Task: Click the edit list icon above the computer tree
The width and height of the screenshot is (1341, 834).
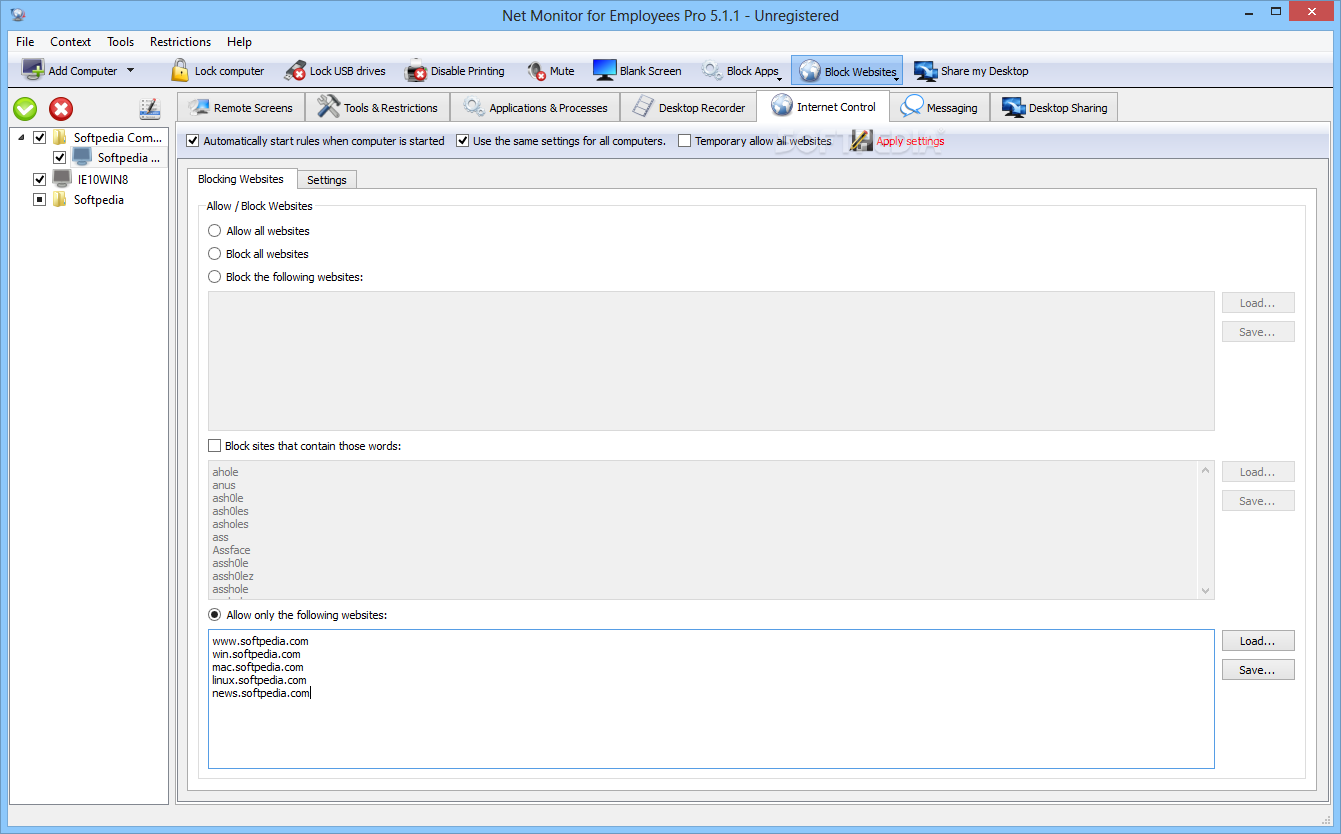Action: 150,109
